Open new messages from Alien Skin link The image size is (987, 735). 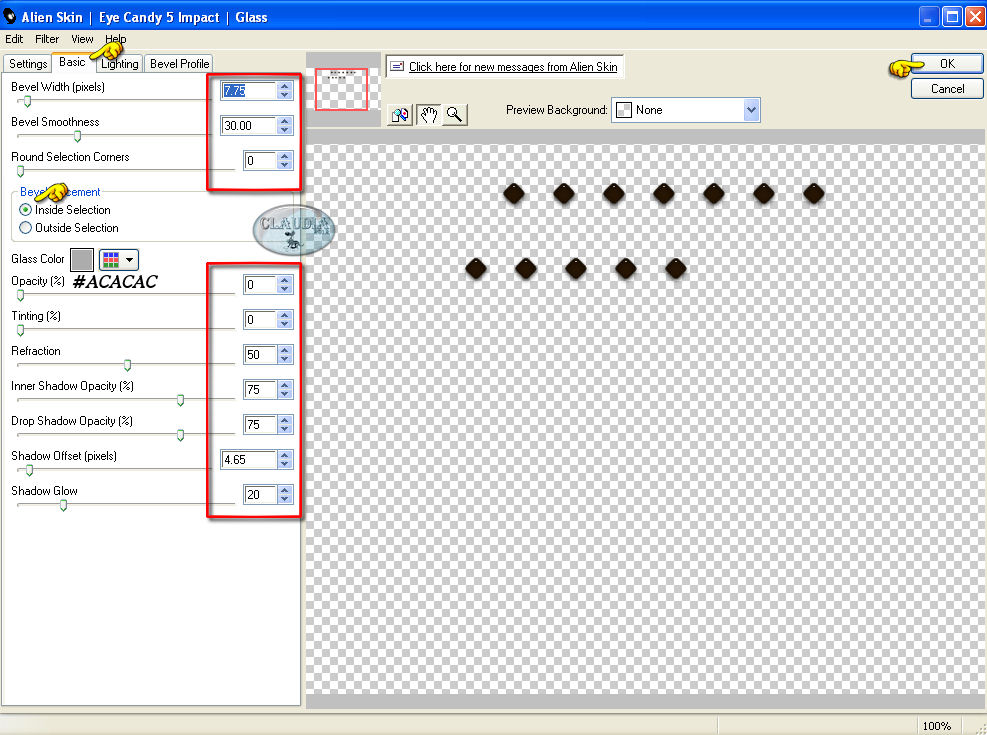click(513, 67)
